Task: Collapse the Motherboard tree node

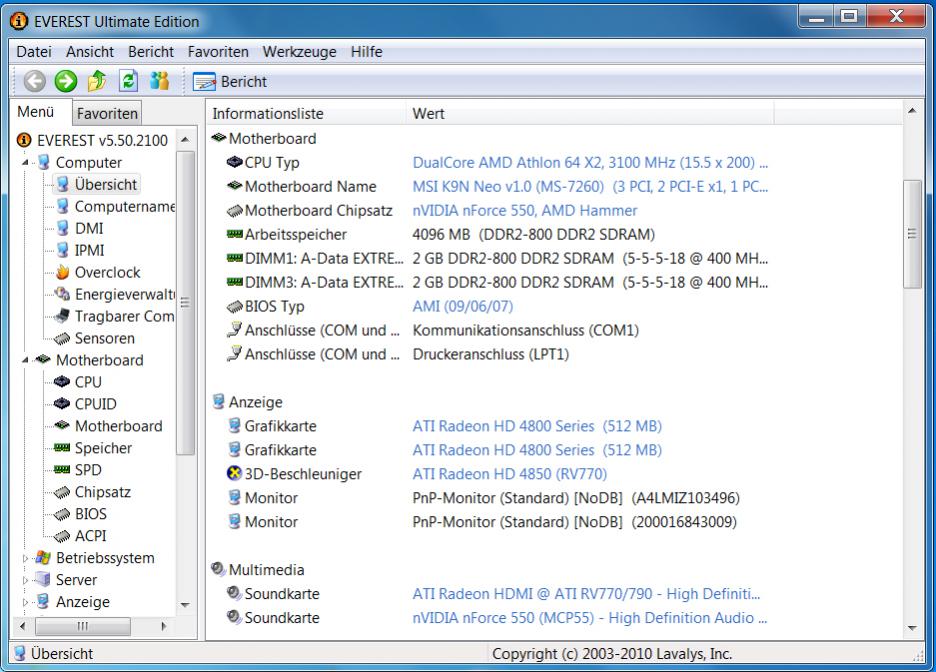Action: 25,360
